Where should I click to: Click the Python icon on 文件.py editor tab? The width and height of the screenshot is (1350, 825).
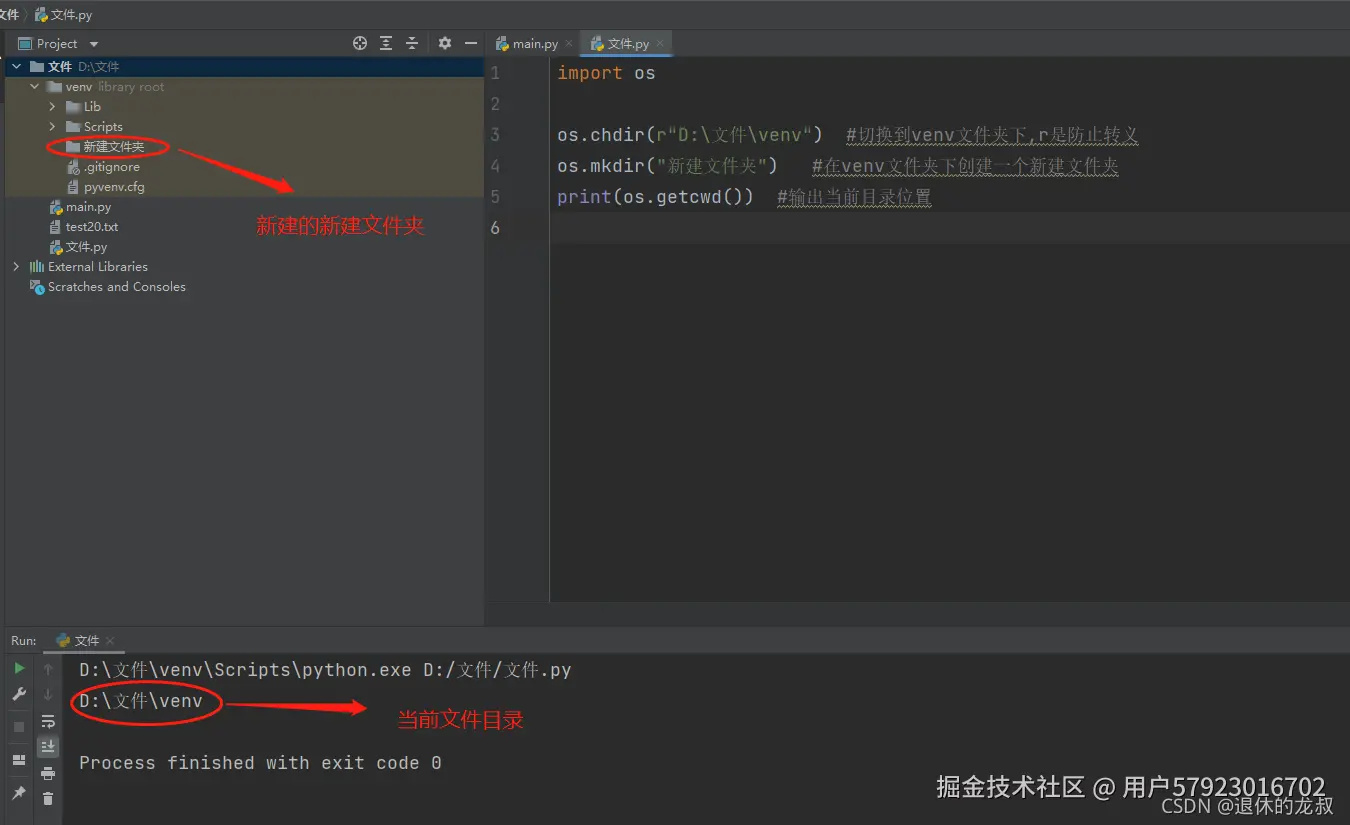click(597, 44)
